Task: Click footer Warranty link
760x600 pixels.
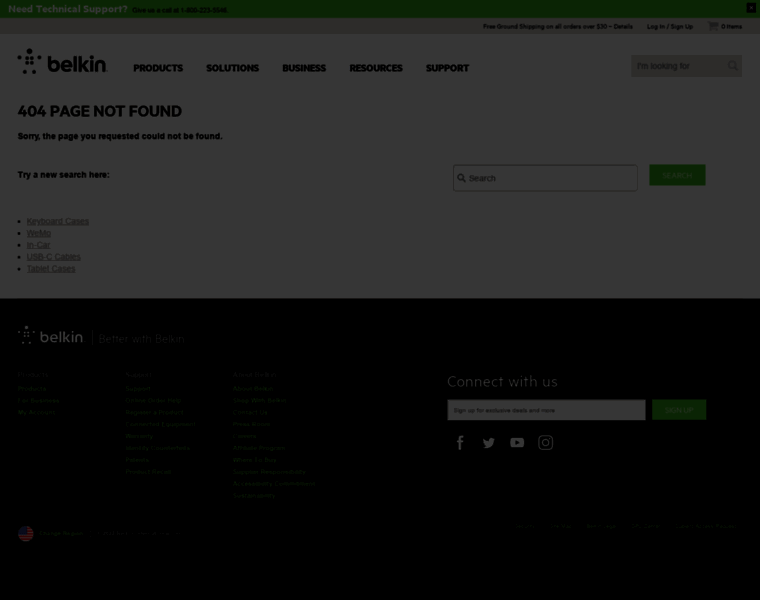Action: (x=139, y=436)
